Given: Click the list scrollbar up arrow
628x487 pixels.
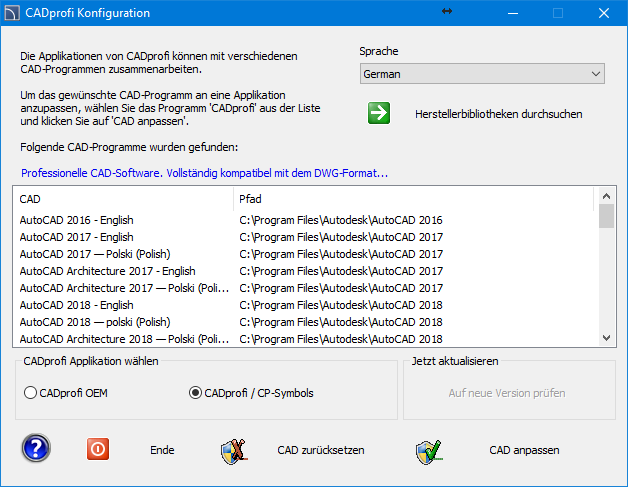Looking at the screenshot, I should click(606, 194).
